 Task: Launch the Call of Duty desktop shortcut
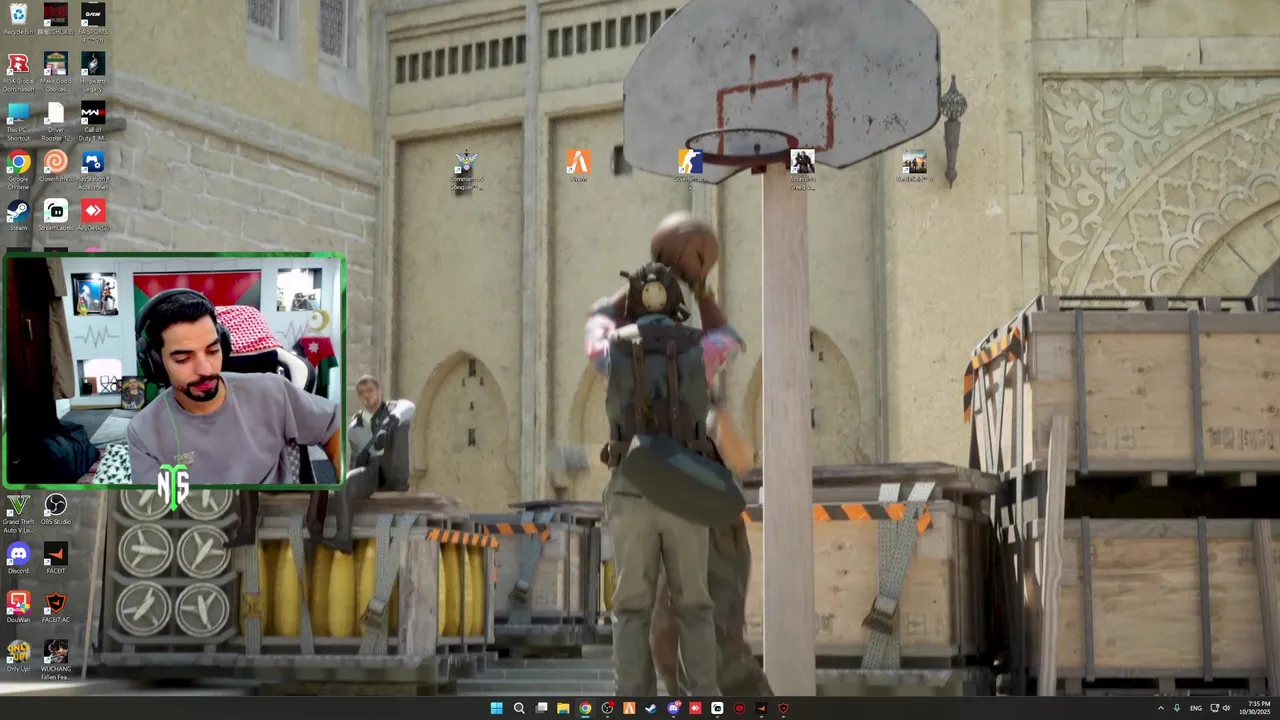click(x=92, y=121)
